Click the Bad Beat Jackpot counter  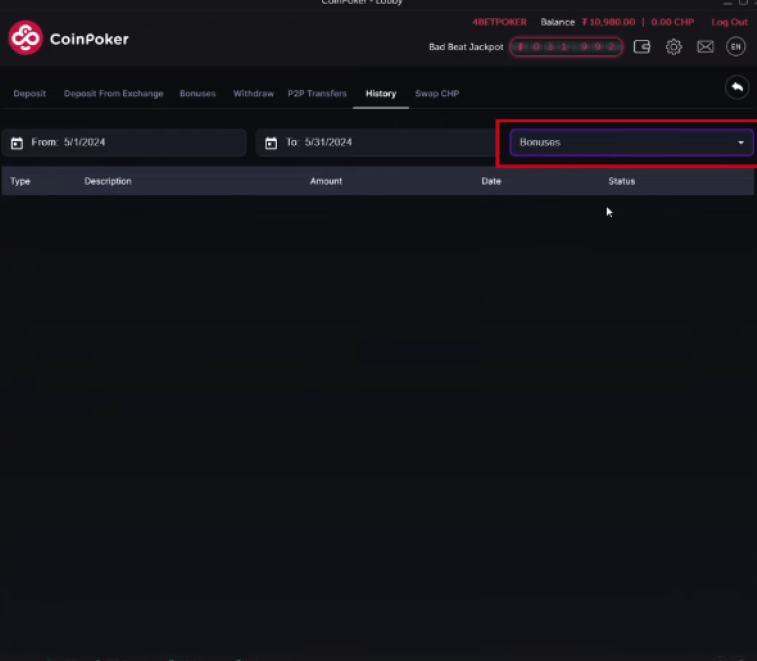[567, 47]
